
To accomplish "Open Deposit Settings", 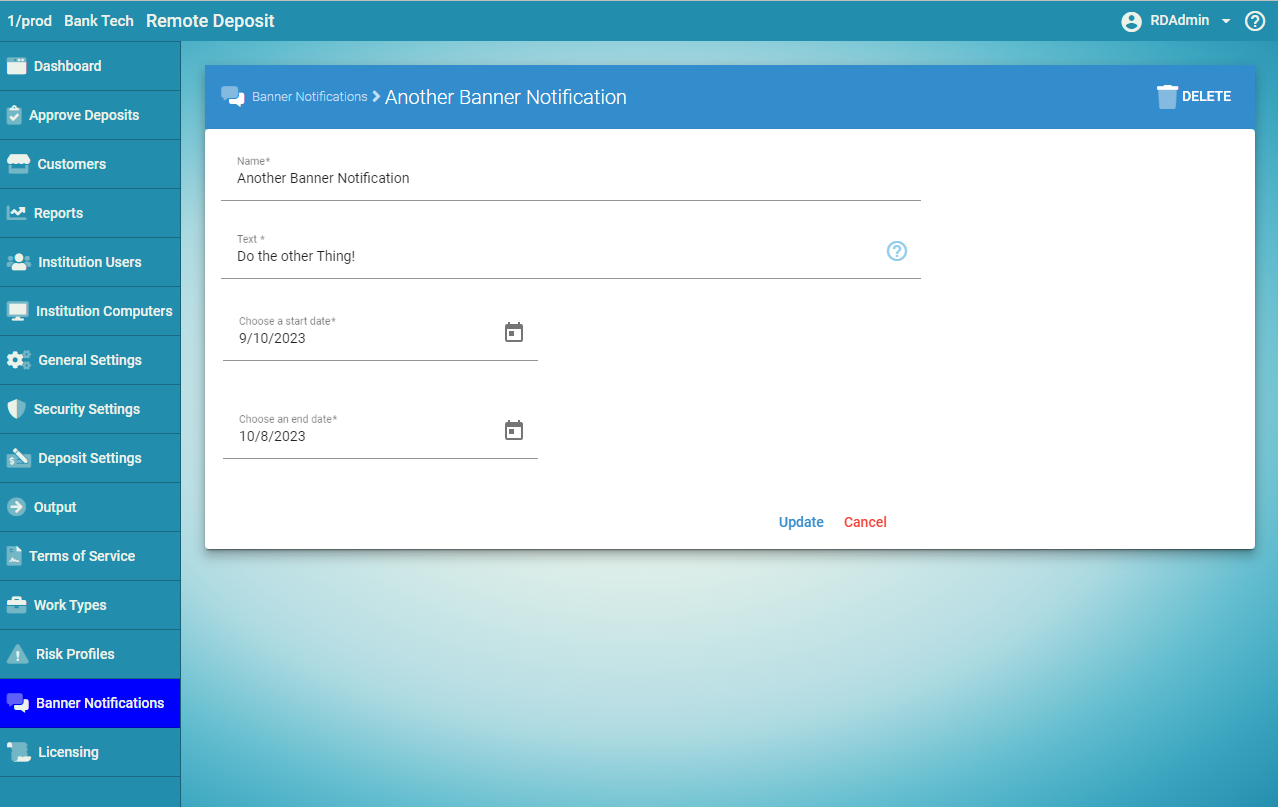I will [x=90, y=458].
